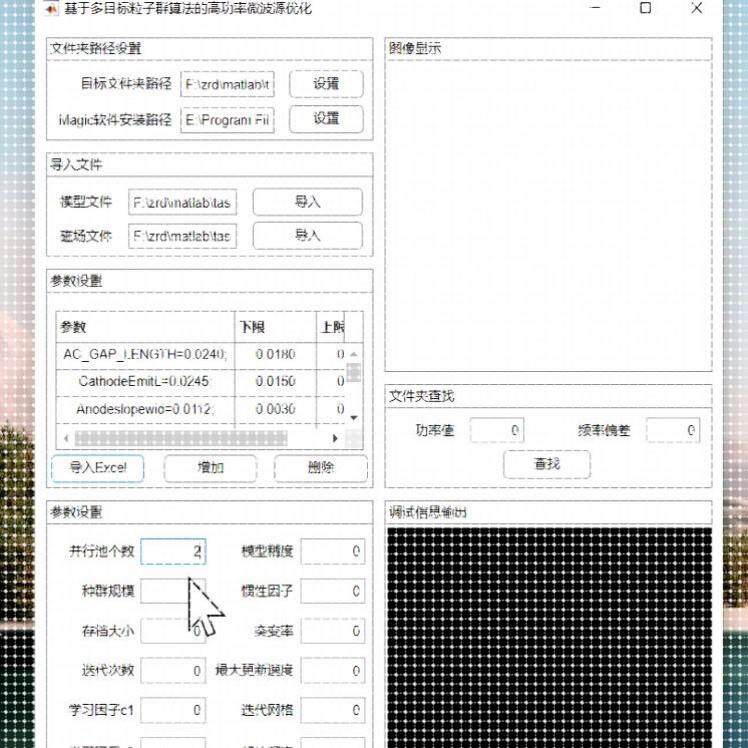Click the 迭代网格 input field
The height and width of the screenshot is (748, 748).
333,710
